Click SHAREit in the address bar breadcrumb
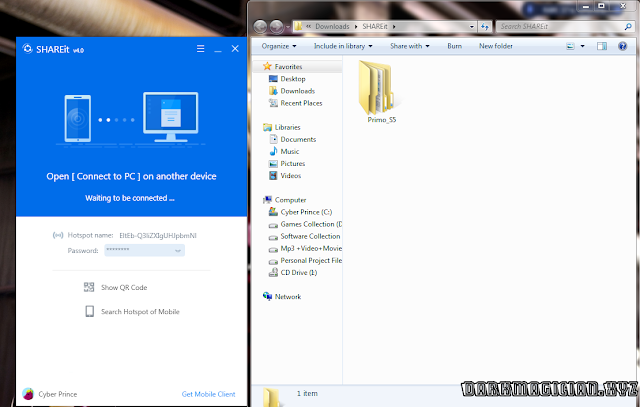The height and width of the screenshot is (407, 640). click(375, 27)
